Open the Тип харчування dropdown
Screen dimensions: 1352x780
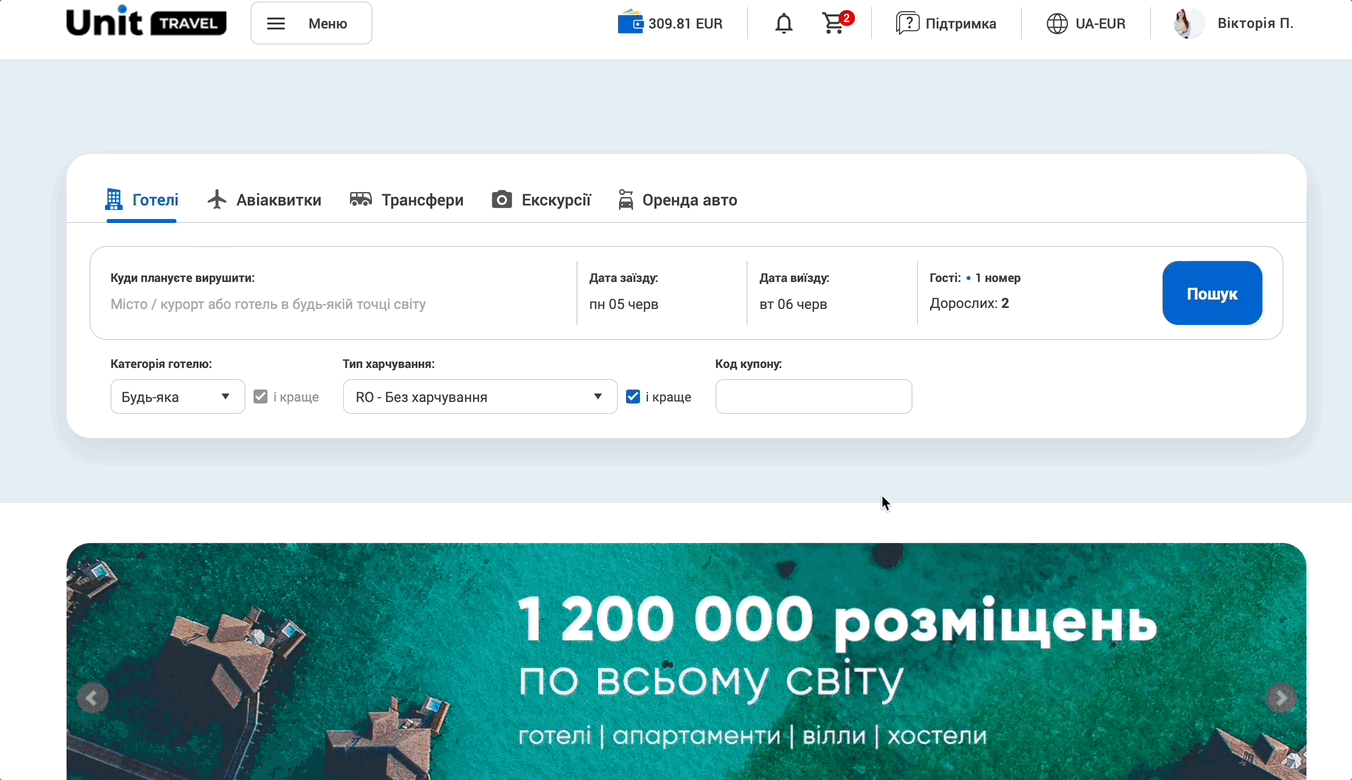pyautogui.click(x=479, y=397)
